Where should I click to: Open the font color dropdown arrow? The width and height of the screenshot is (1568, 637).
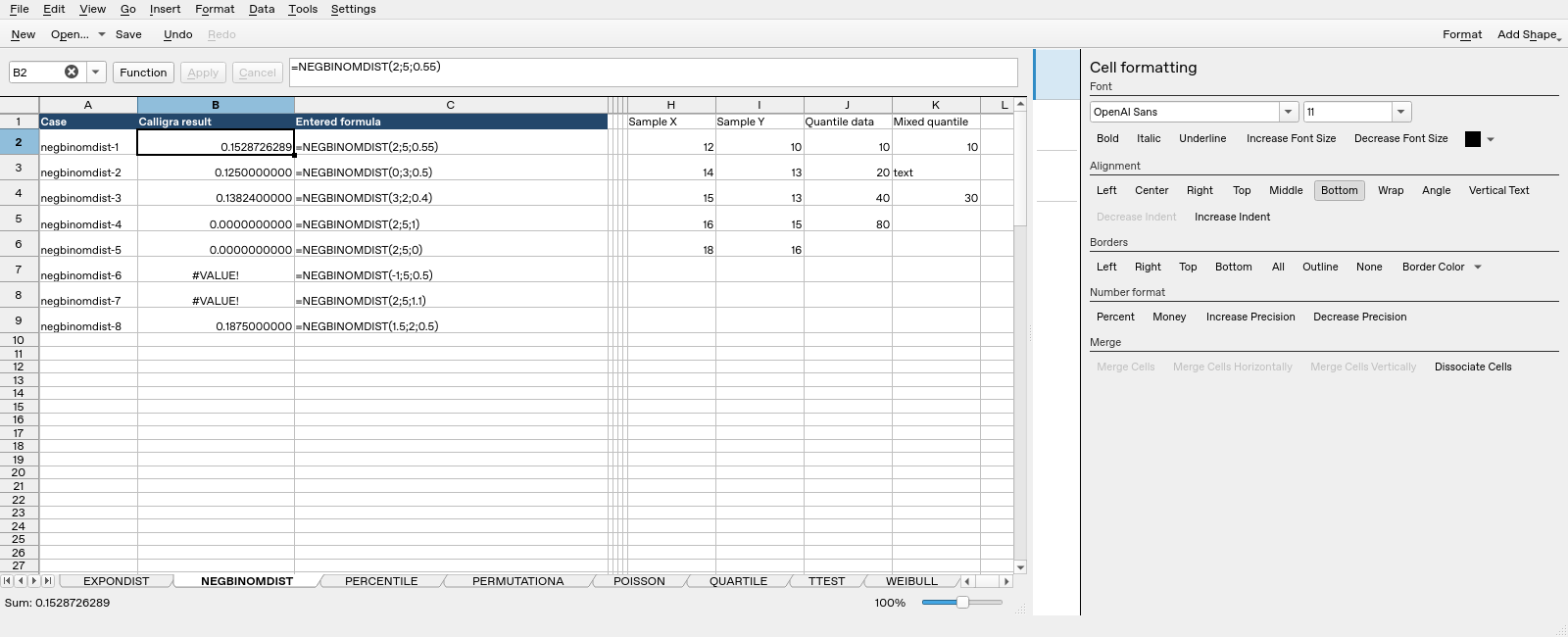pos(1491,139)
